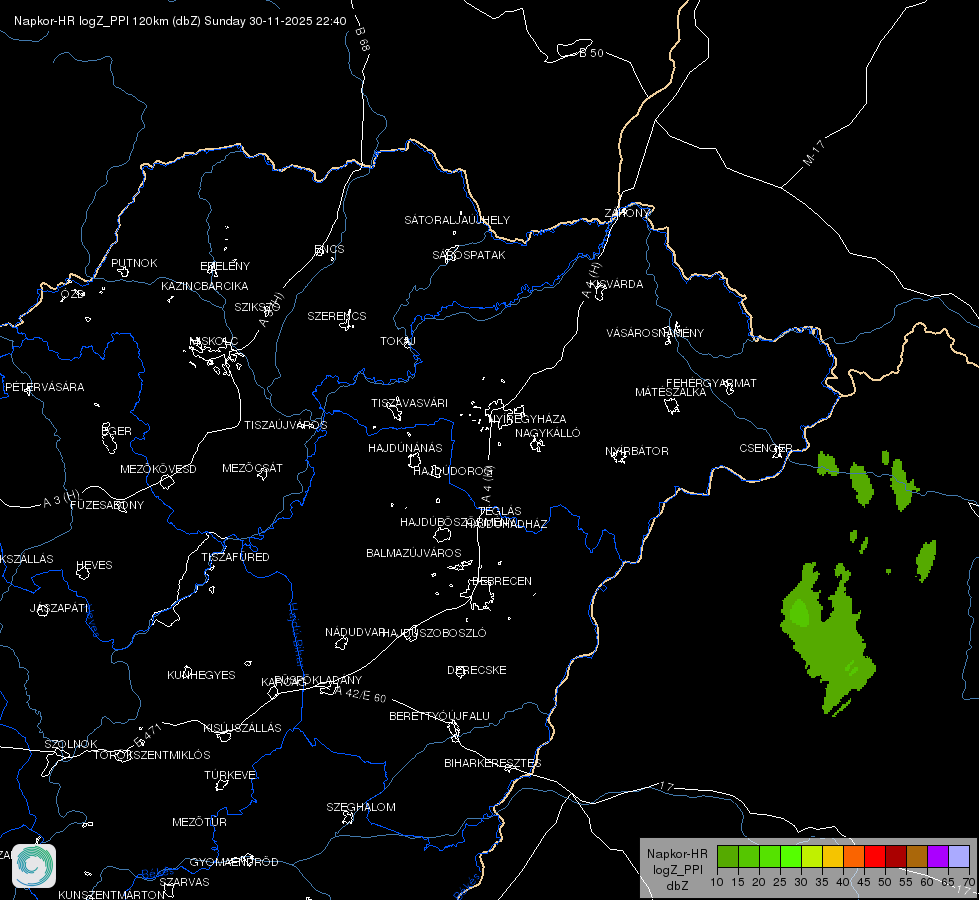Click the BALMAZÚJVÁROS town label

click(x=414, y=553)
